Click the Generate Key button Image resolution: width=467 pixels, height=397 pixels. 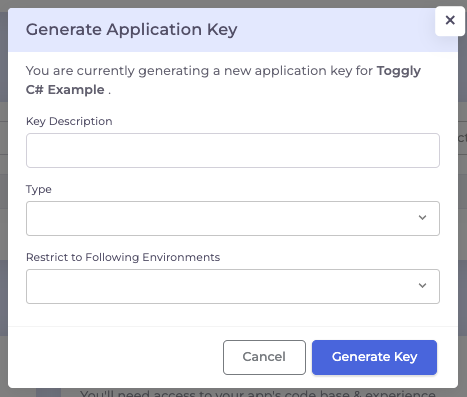coord(374,357)
